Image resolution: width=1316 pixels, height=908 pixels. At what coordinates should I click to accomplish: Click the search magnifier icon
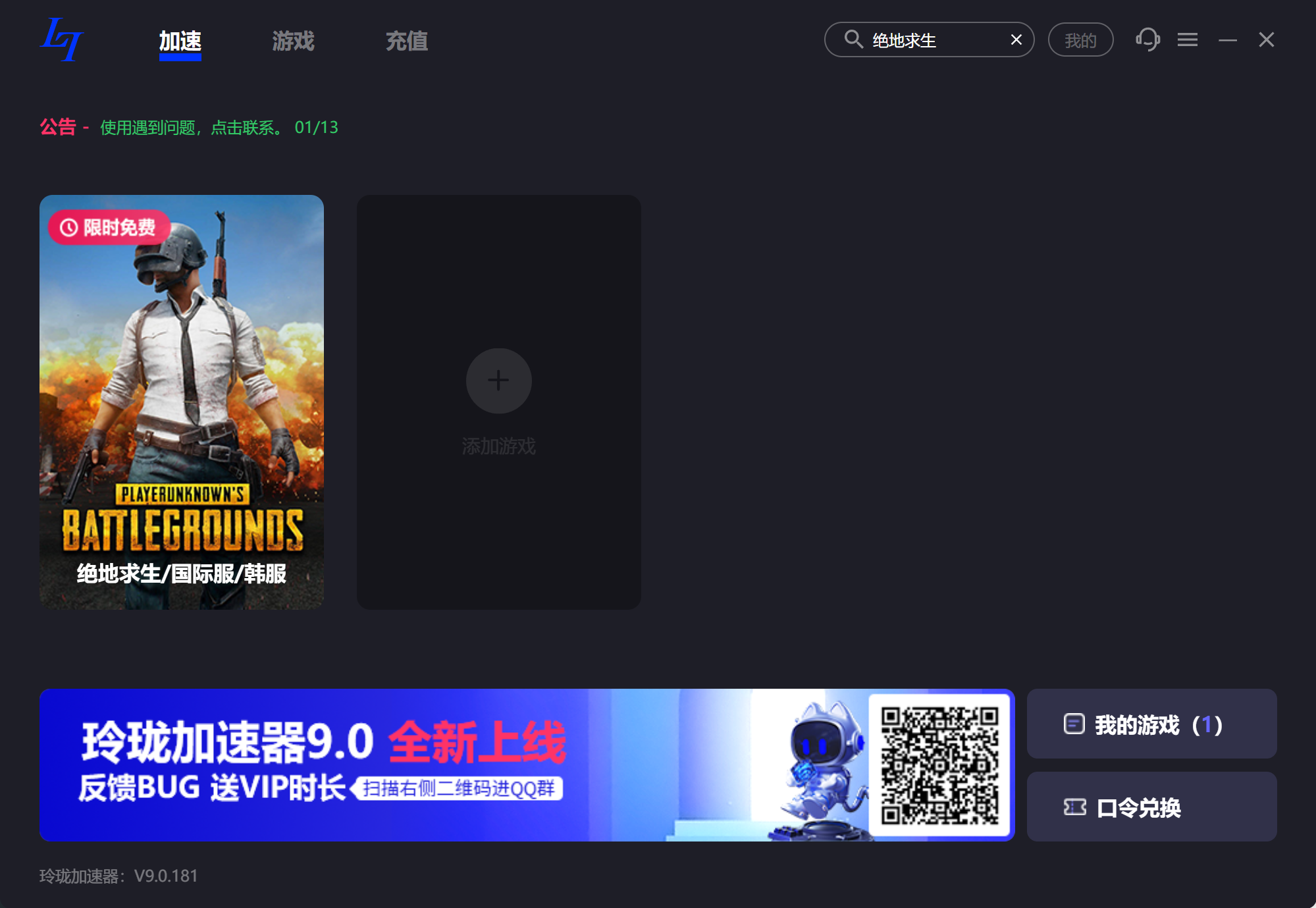(853, 40)
